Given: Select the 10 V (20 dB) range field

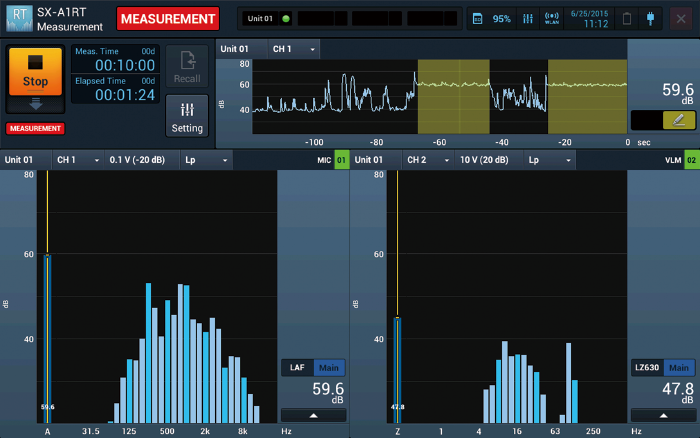Looking at the screenshot, I should pyautogui.click(x=489, y=160).
